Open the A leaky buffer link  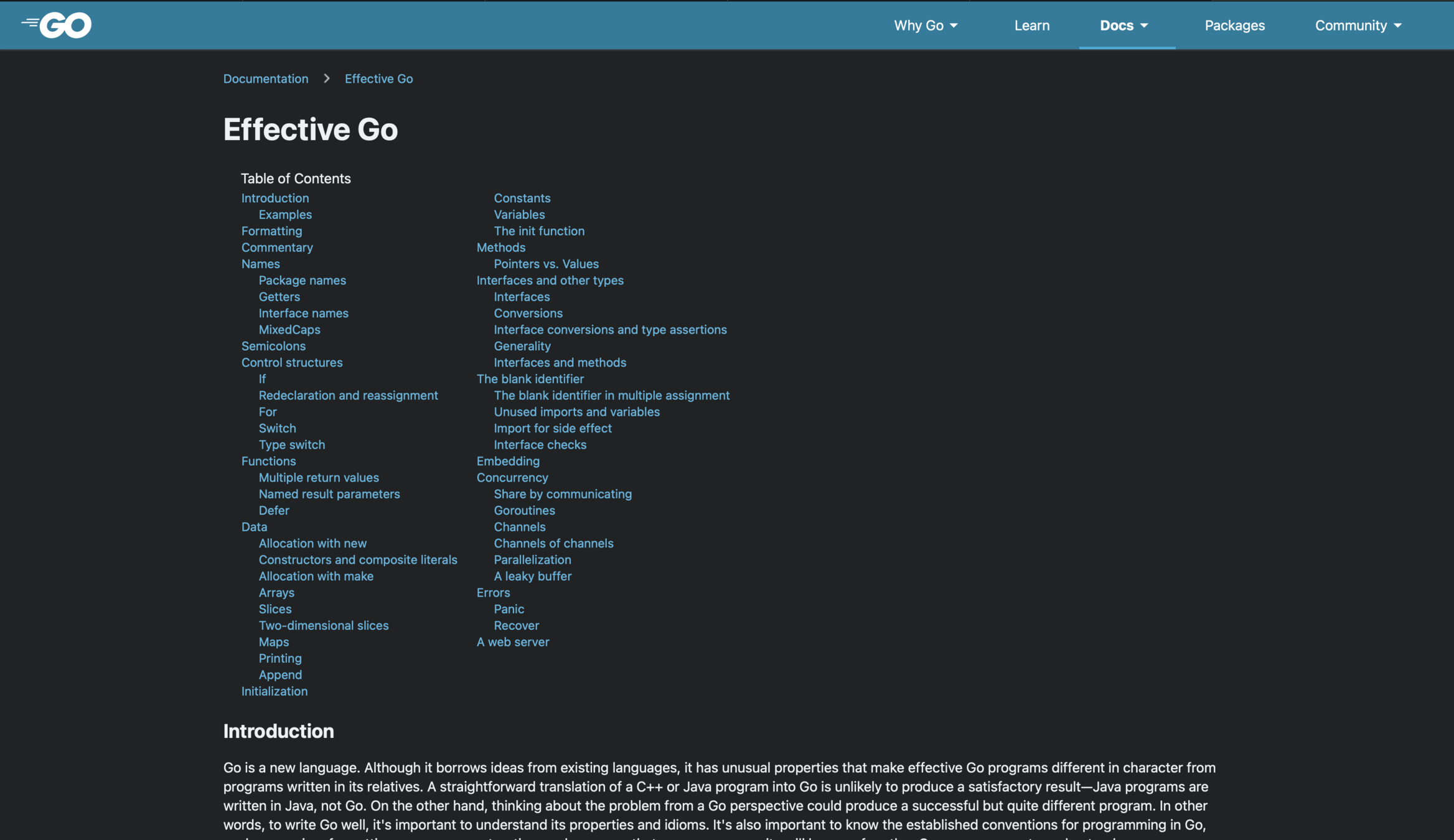coord(532,576)
